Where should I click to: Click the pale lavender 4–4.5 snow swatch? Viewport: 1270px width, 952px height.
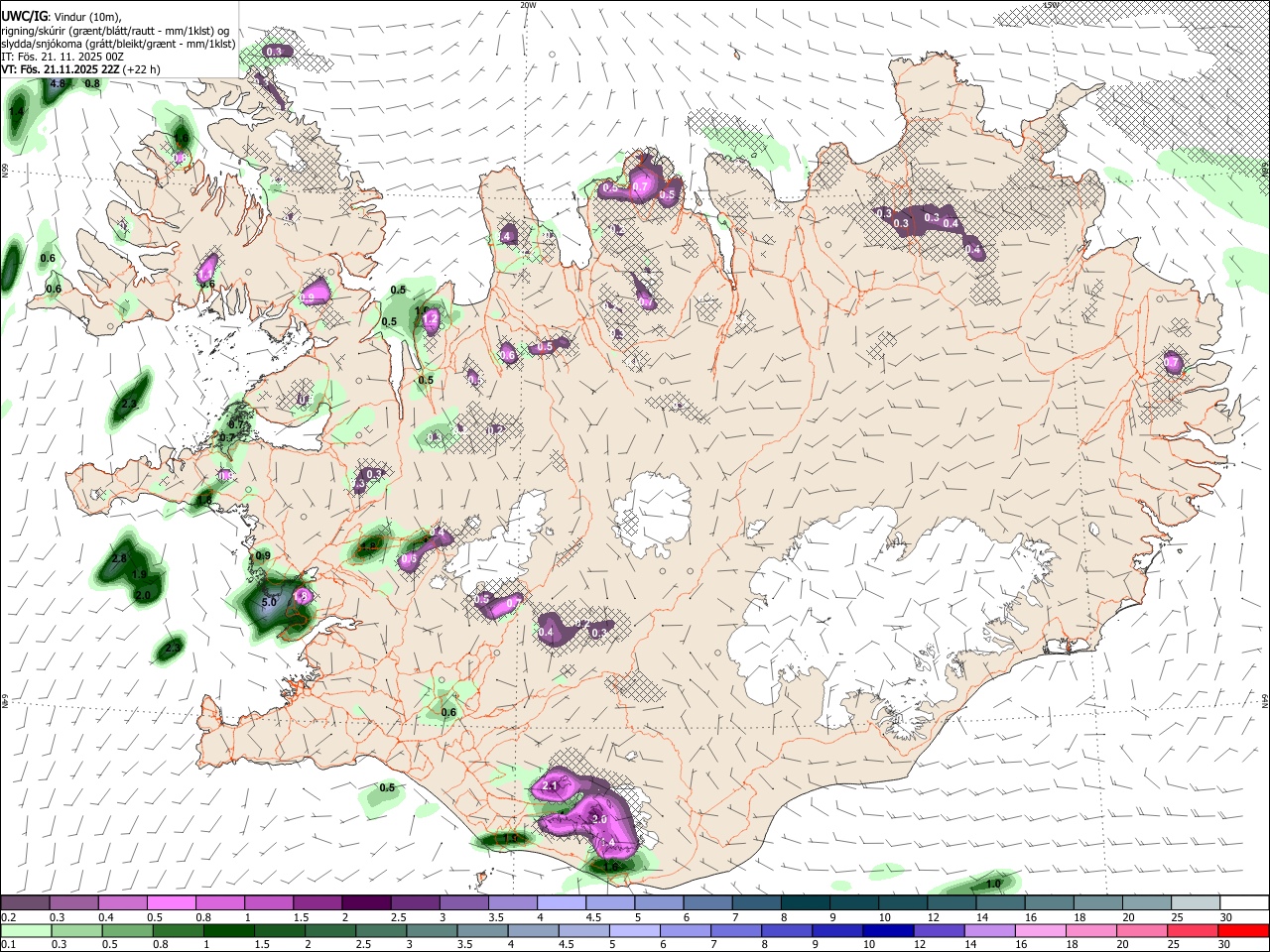(562, 902)
